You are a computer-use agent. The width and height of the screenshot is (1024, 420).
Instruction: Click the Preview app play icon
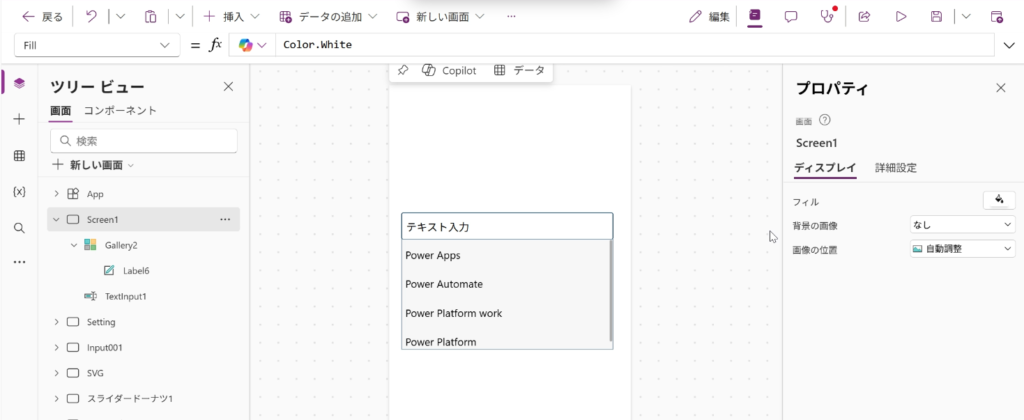pos(901,16)
